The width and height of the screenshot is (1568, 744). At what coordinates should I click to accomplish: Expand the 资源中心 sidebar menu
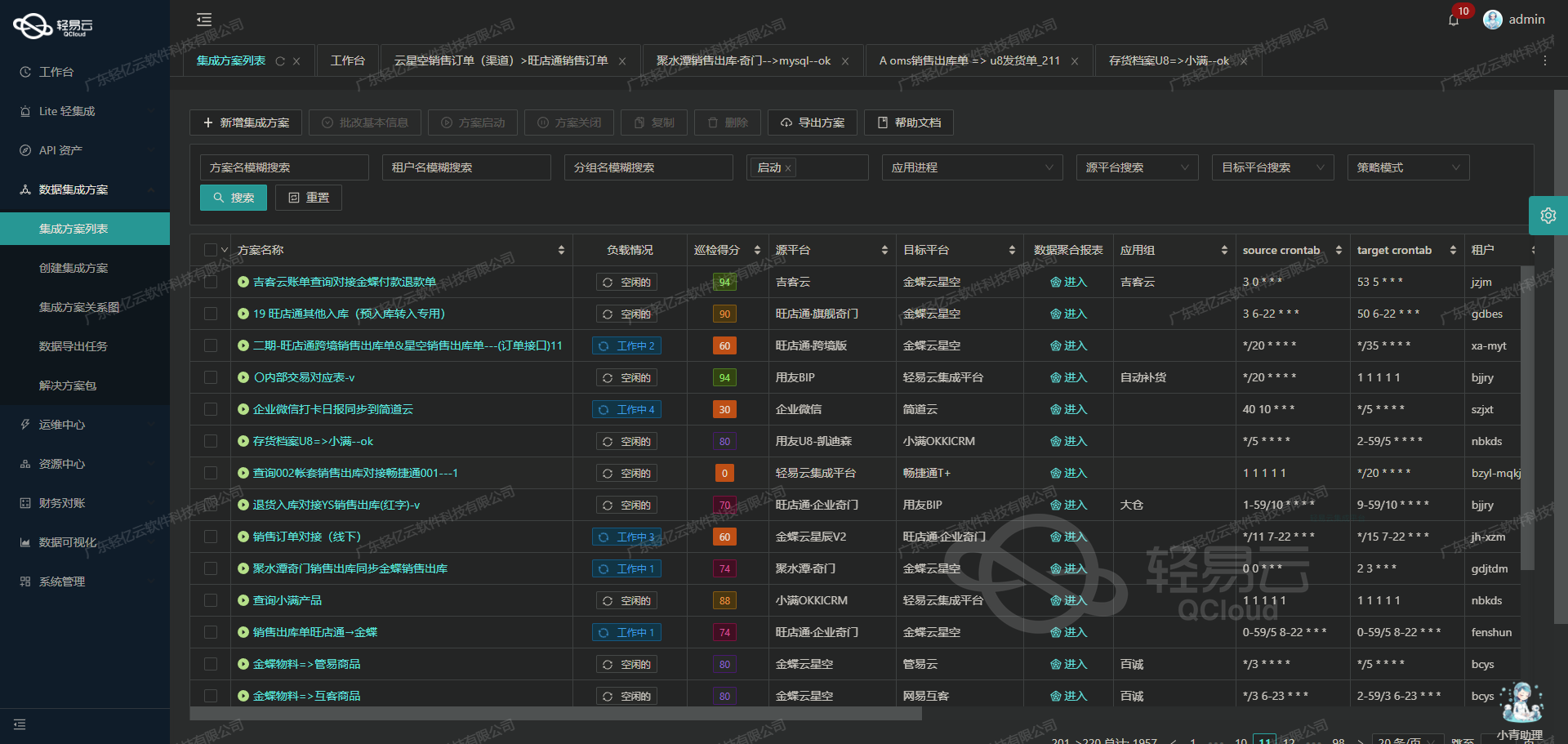85,464
